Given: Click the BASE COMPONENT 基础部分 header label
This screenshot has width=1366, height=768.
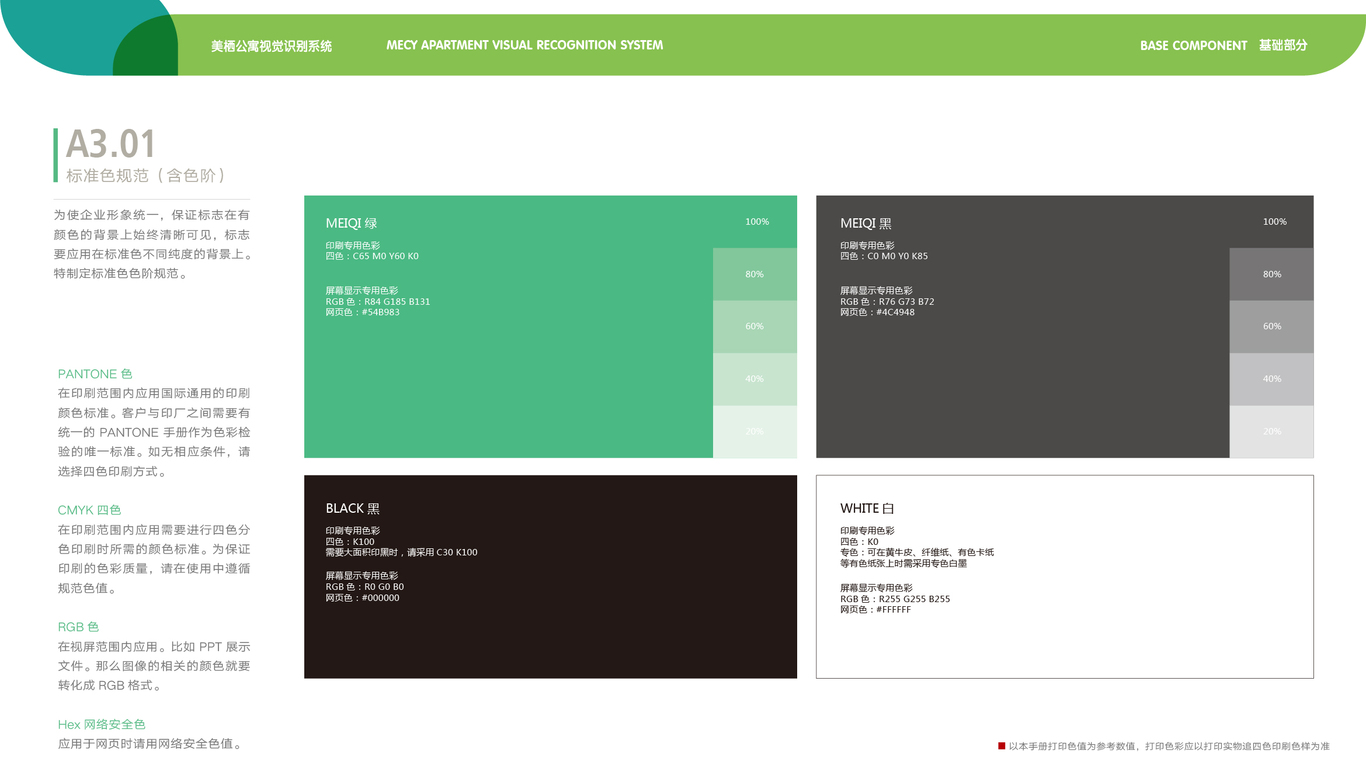Looking at the screenshot, I should (x=1223, y=46).
